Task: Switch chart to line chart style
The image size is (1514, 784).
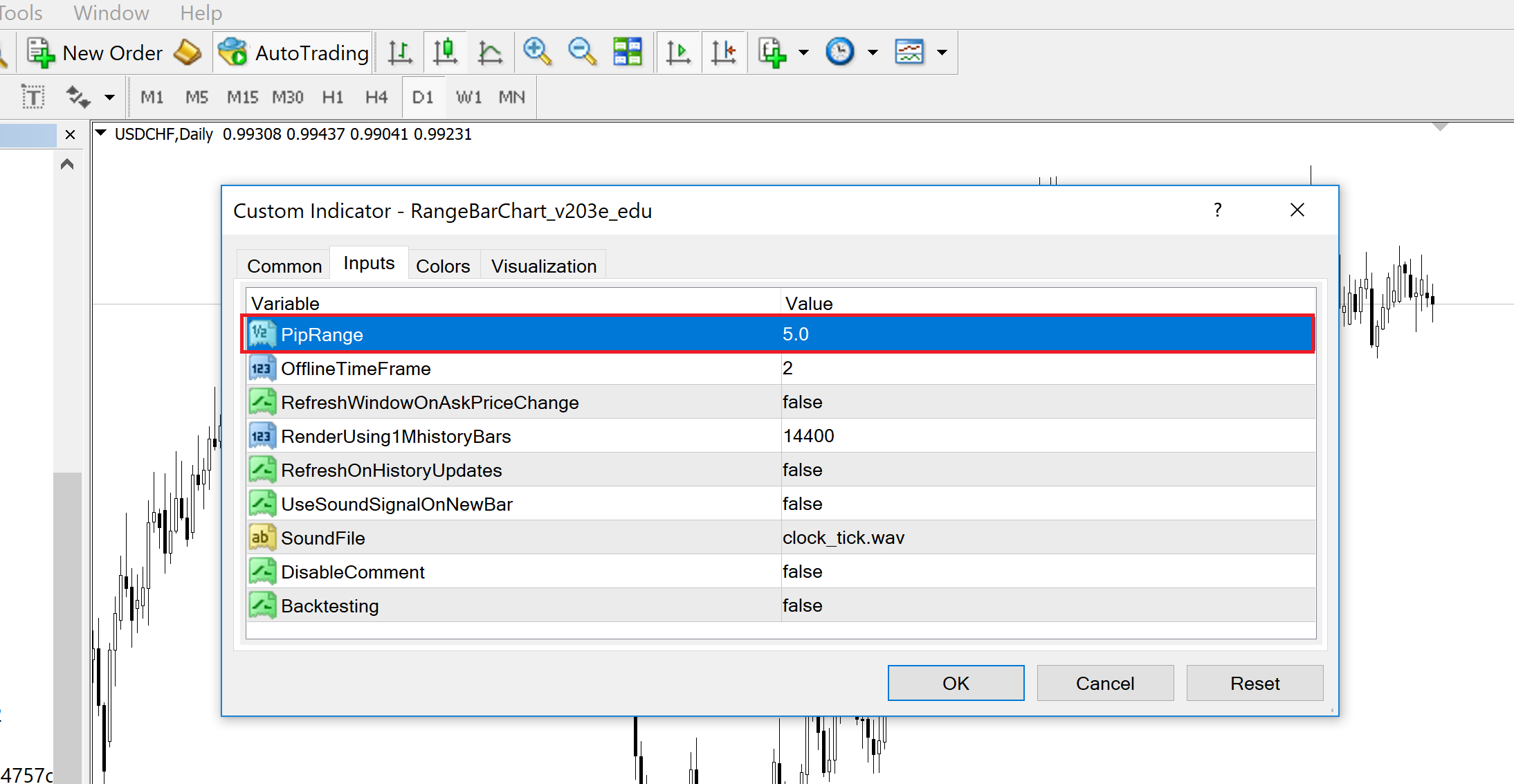Action: coord(490,53)
